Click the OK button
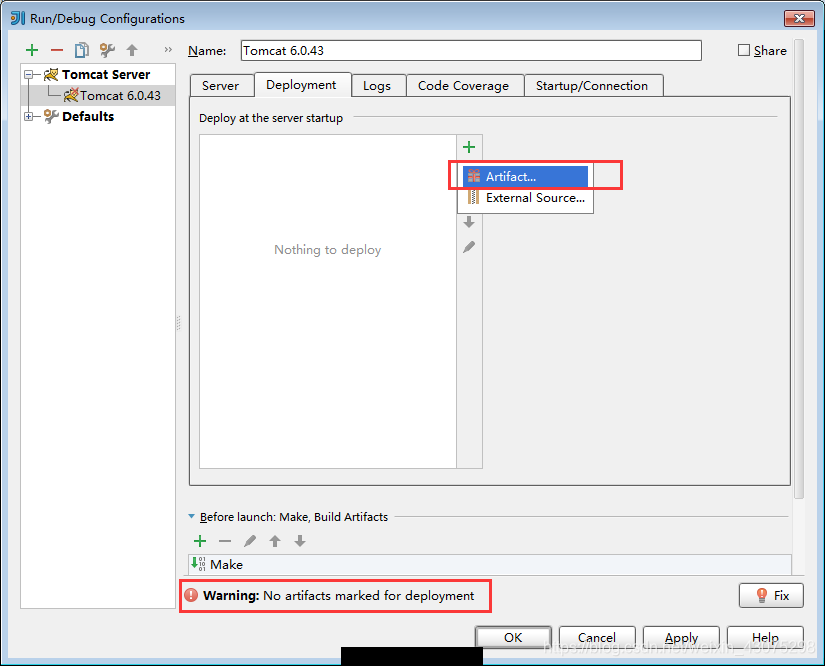 click(x=513, y=638)
